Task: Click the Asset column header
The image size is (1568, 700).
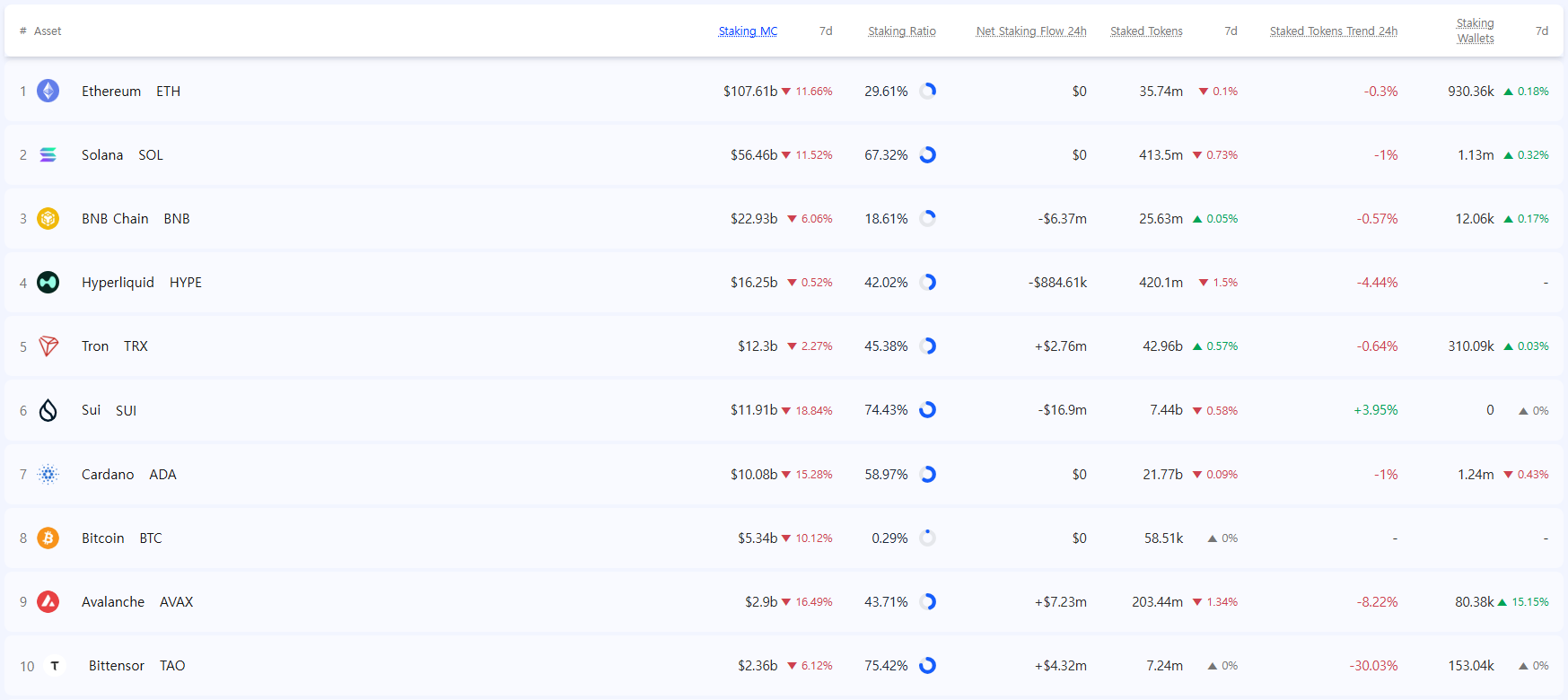Action: click(48, 31)
